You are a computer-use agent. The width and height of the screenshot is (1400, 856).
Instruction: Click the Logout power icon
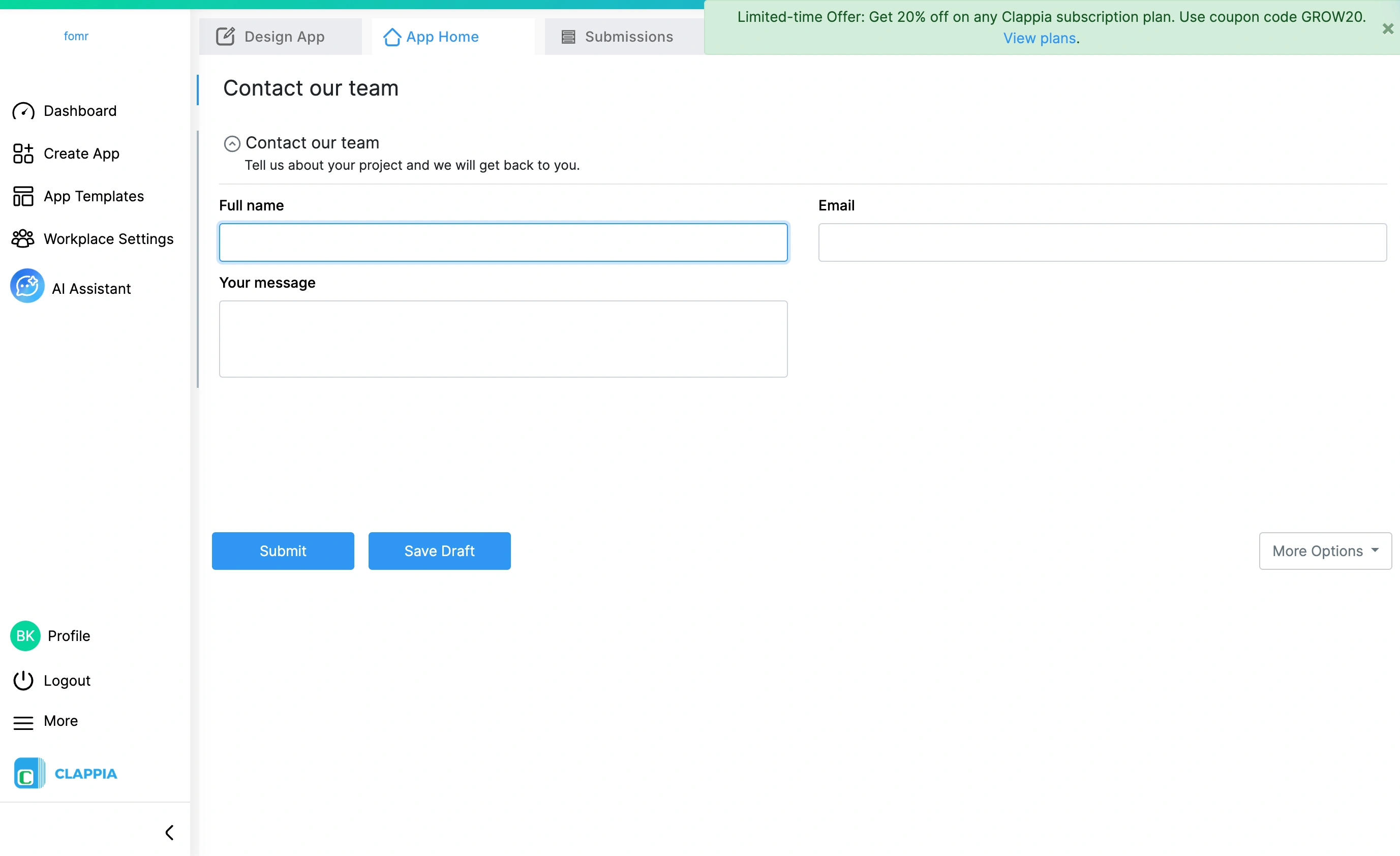click(23, 681)
